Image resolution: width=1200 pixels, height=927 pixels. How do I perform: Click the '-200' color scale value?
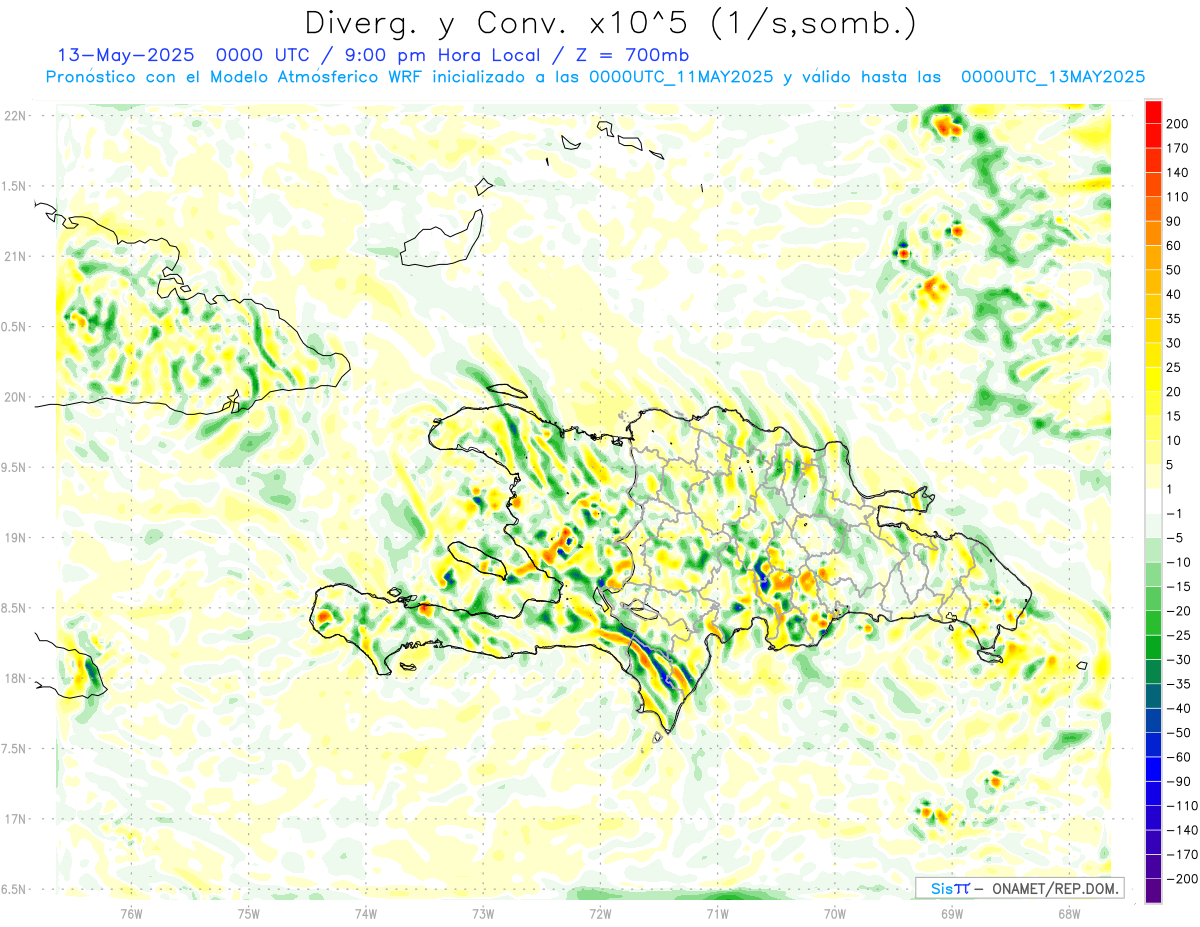(1184, 878)
